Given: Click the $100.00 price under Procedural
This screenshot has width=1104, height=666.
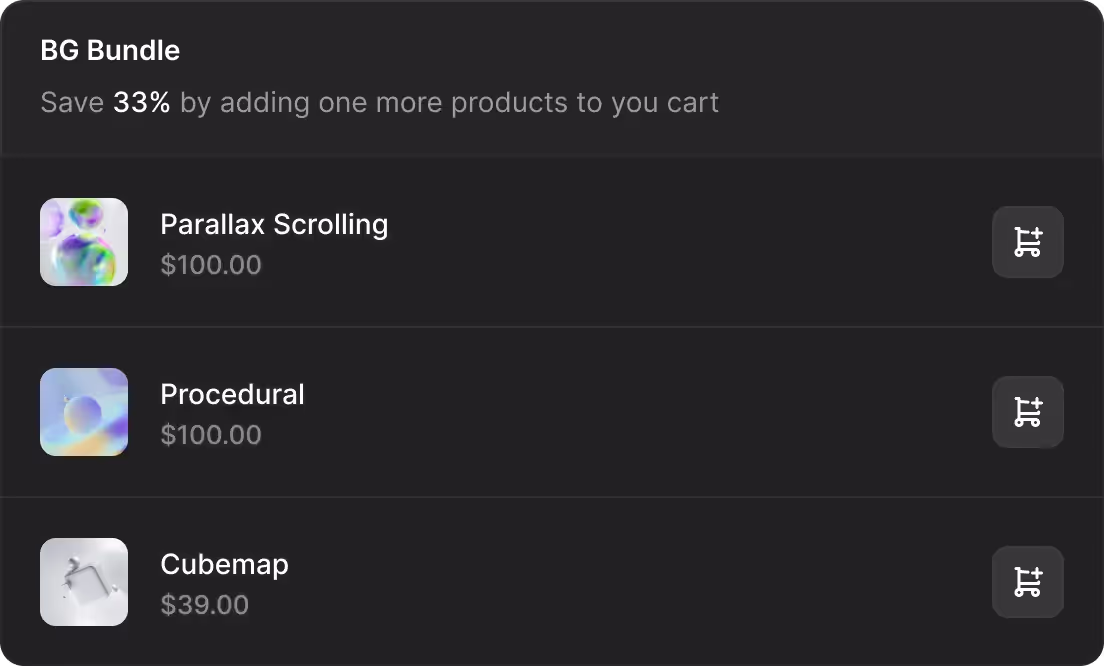Looking at the screenshot, I should pos(211,435).
